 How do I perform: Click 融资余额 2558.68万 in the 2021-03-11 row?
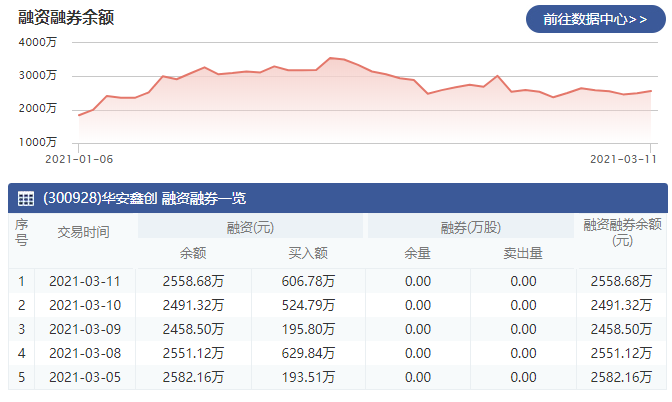193,281
